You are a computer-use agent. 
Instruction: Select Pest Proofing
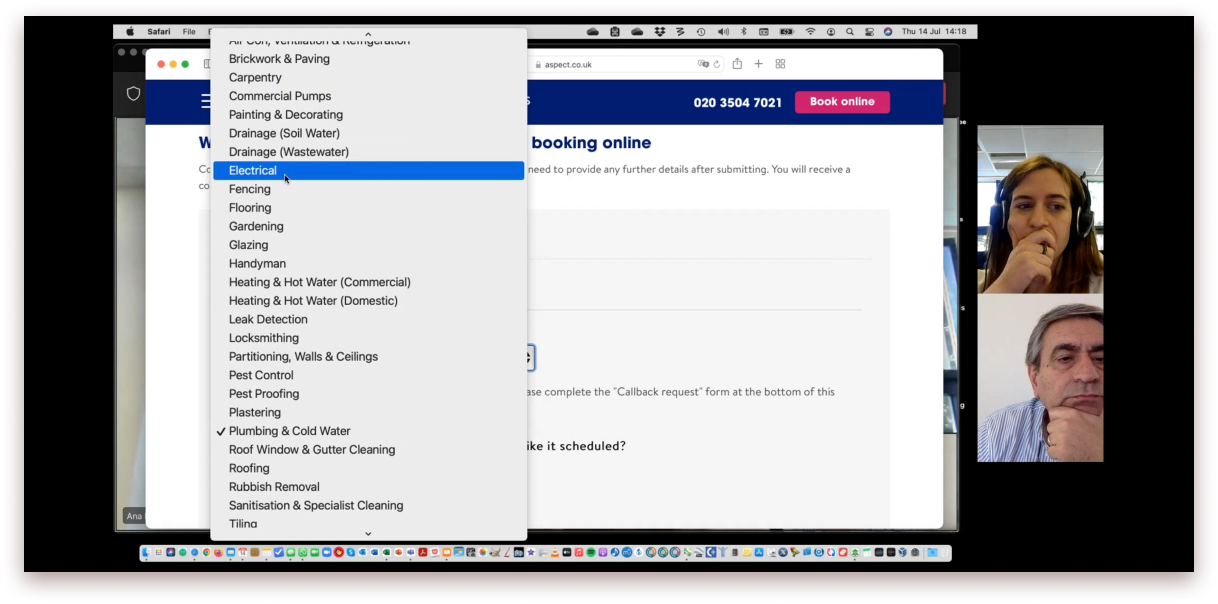tap(369, 394)
